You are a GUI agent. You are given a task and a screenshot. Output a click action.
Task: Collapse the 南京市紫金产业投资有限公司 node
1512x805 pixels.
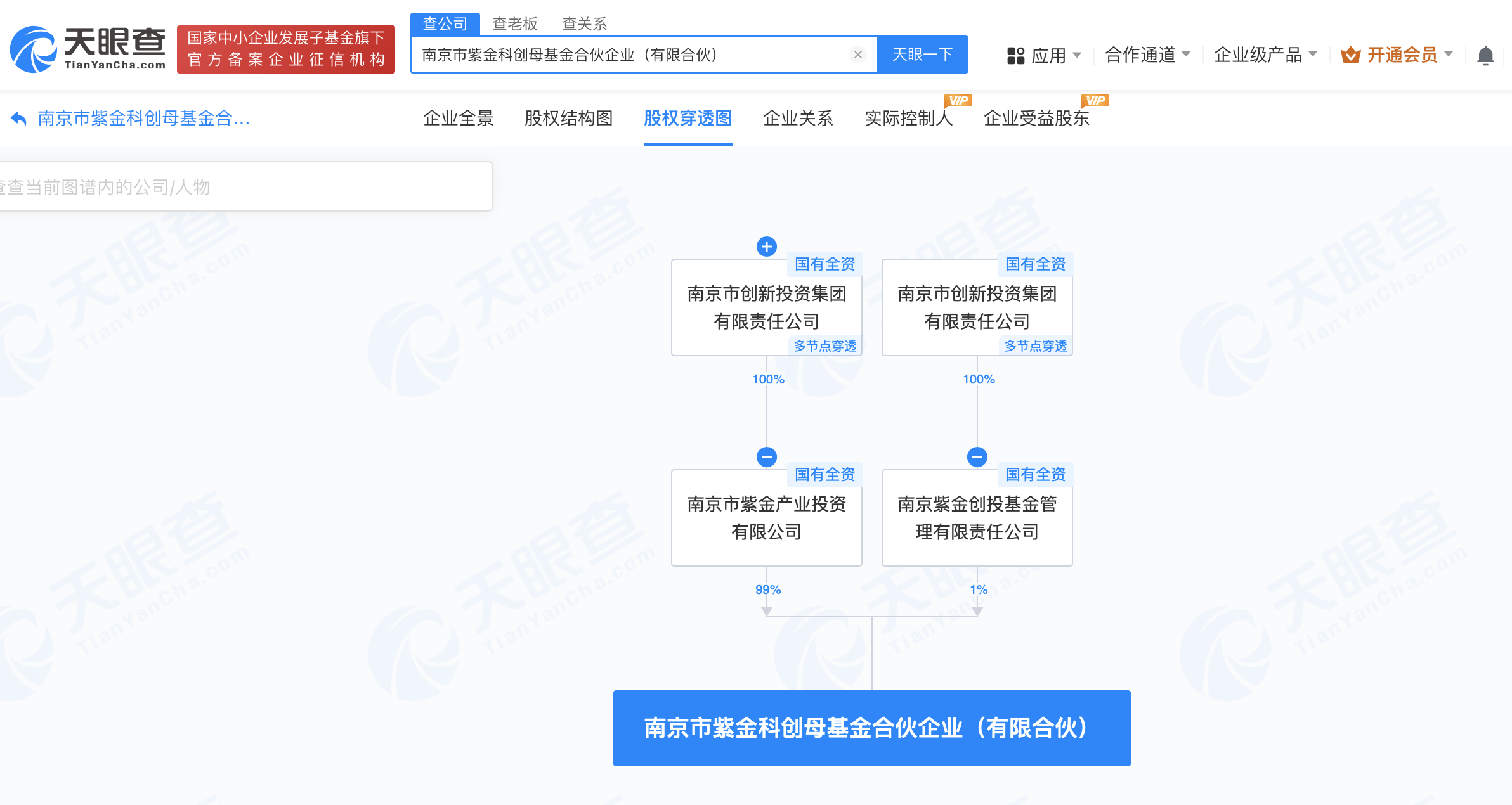pyautogui.click(x=767, y=457)
